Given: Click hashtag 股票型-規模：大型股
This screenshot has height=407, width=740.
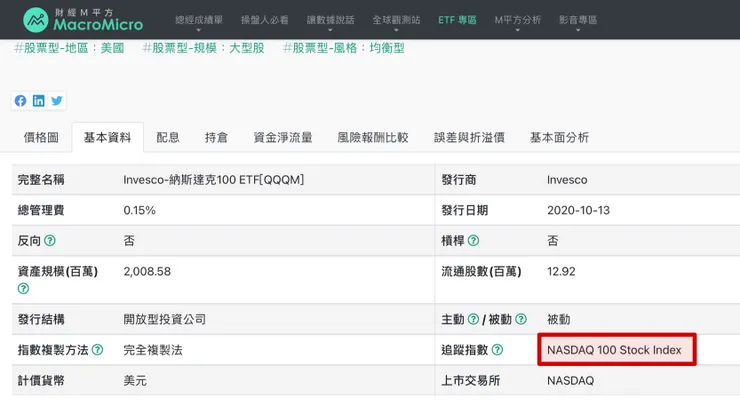Looking at the screenshot, I should click(x=203, y=48).
